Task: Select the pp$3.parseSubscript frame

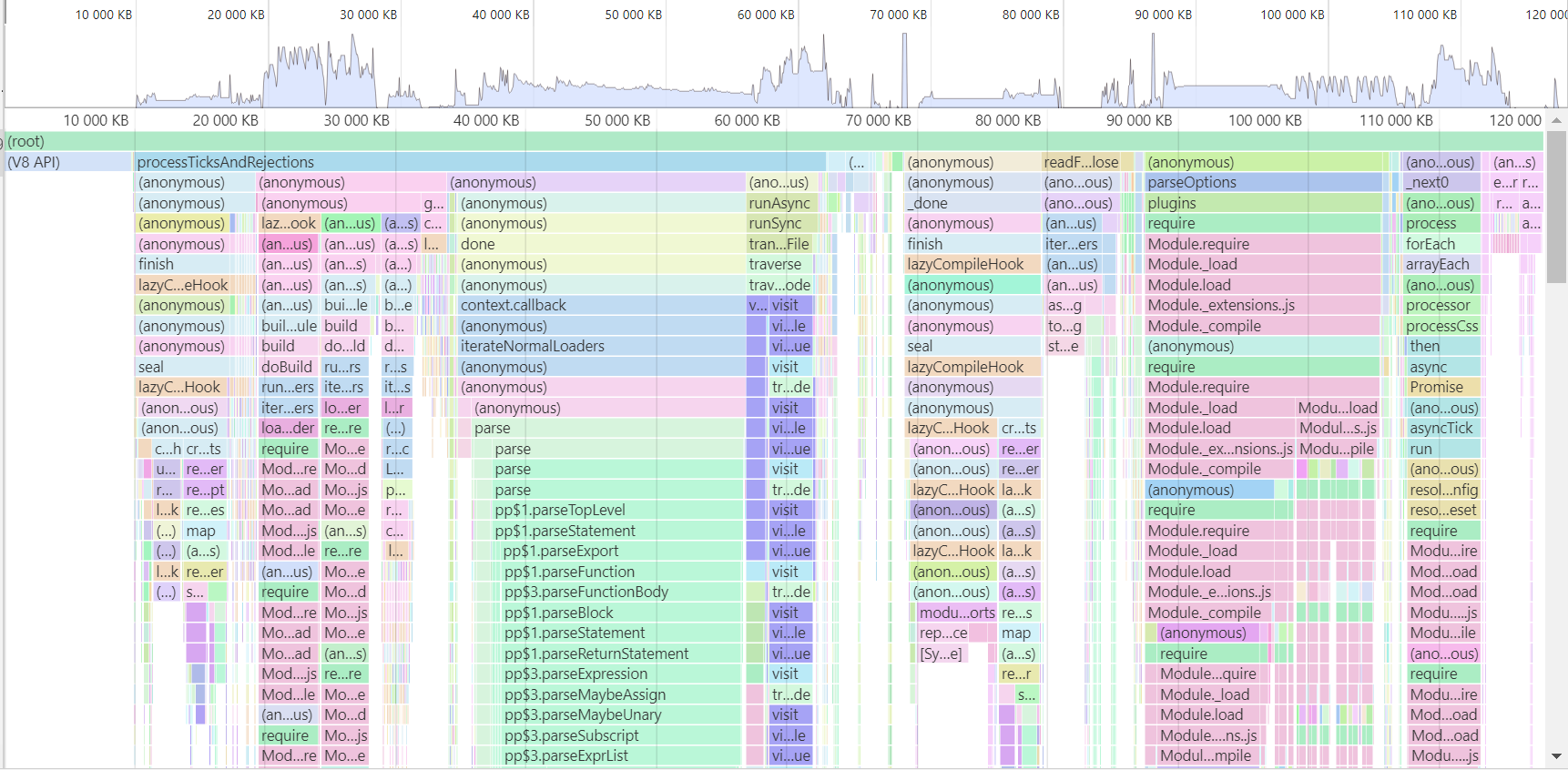Action: [622, 735]
